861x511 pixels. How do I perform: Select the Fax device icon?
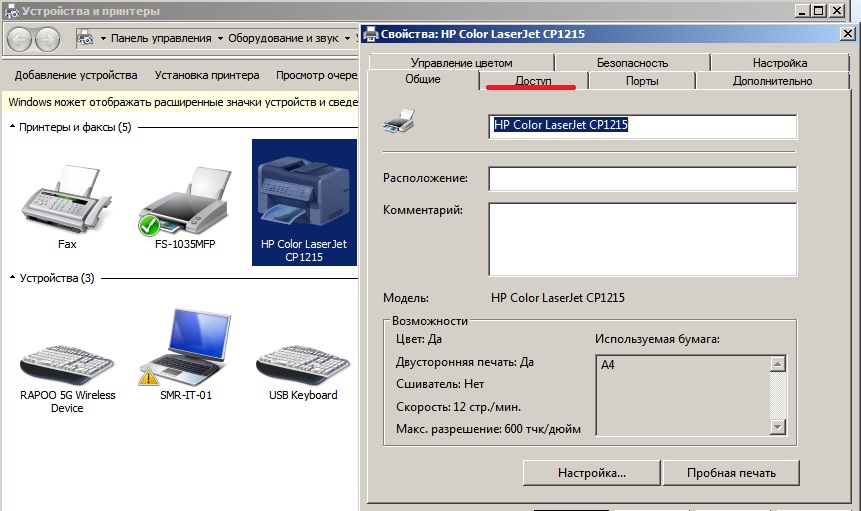pos(66,200)
